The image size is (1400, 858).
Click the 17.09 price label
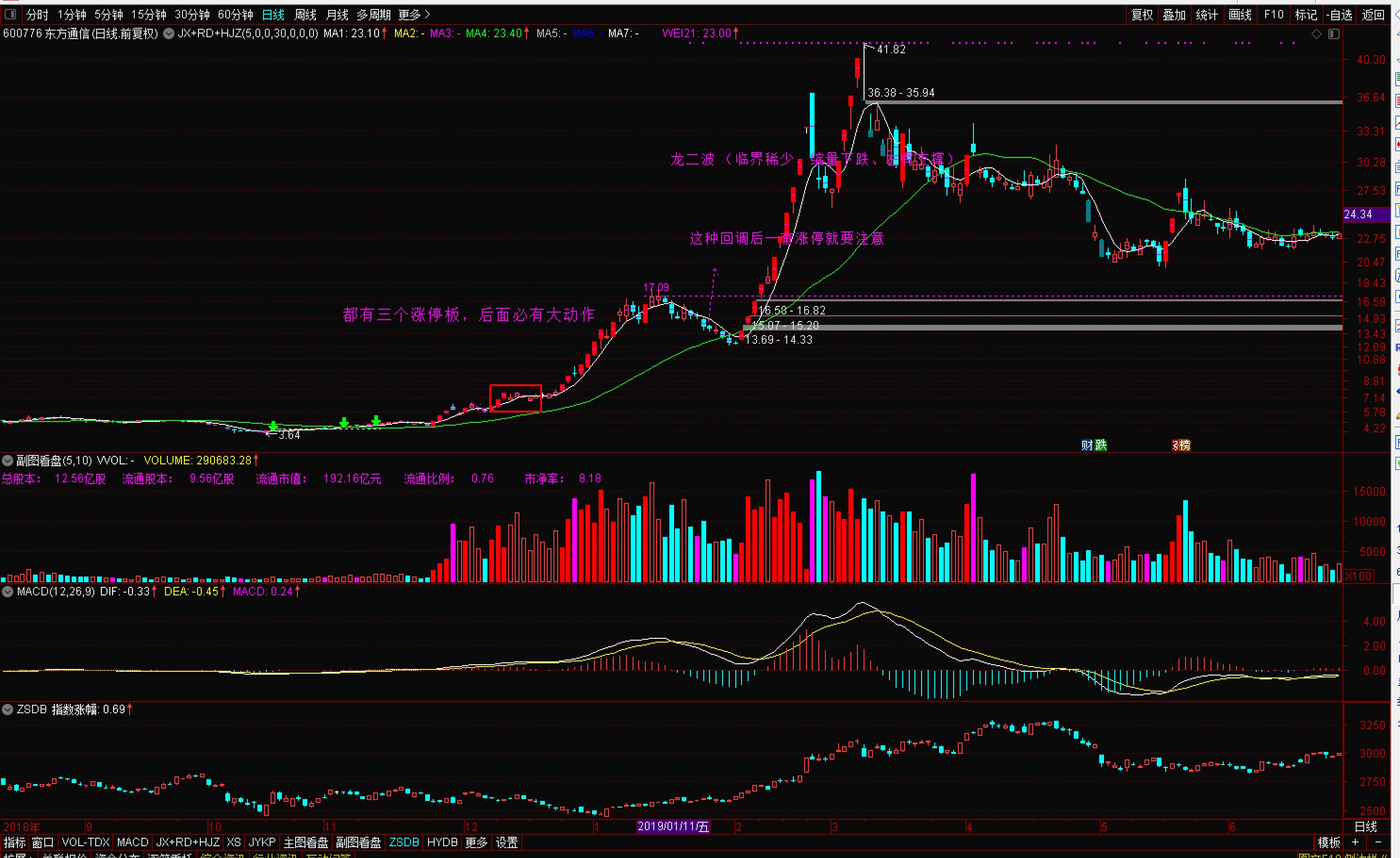pos(656,288)
